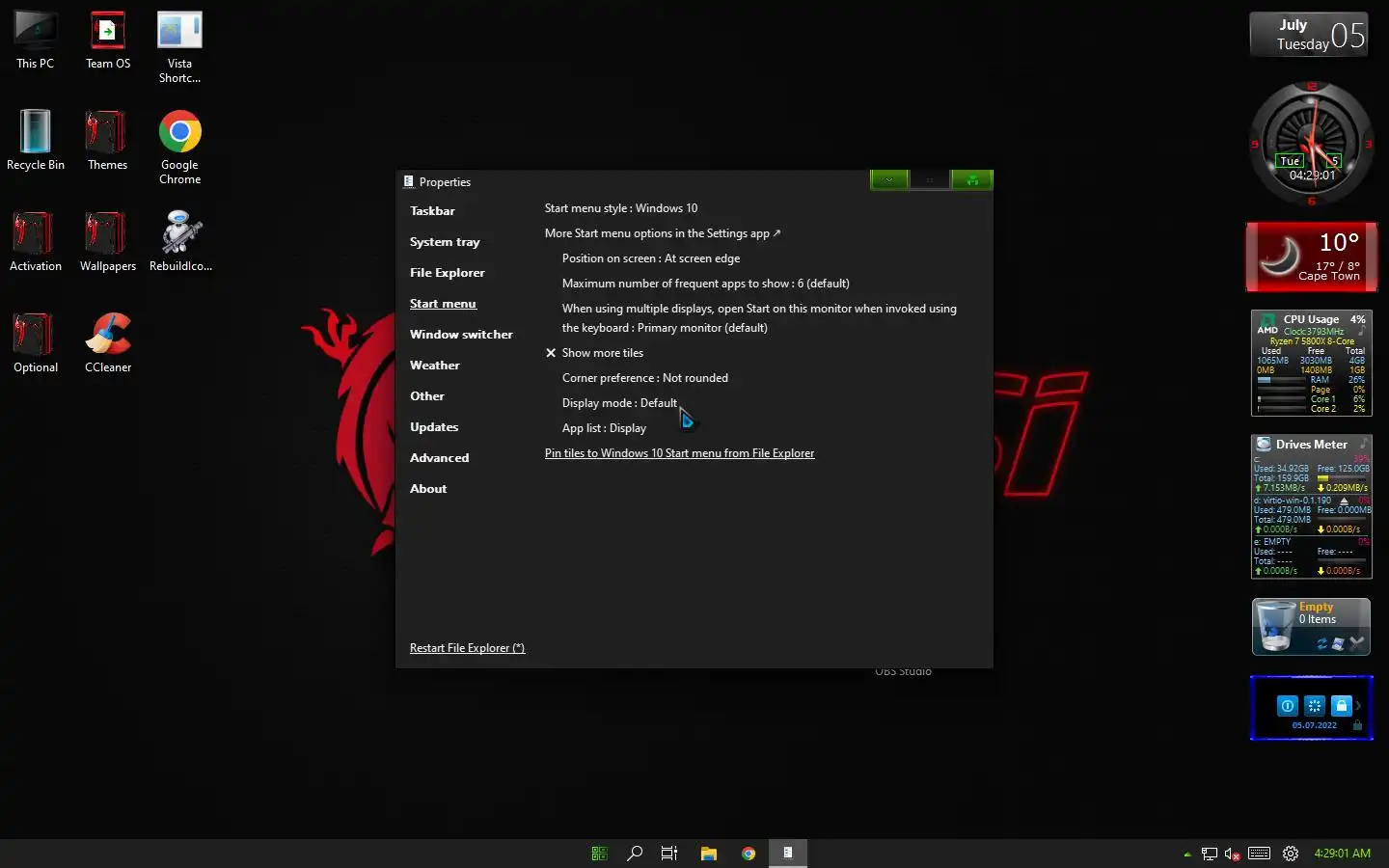Click the July Tuesday 05 calendar gadget

pos(1310,35)
